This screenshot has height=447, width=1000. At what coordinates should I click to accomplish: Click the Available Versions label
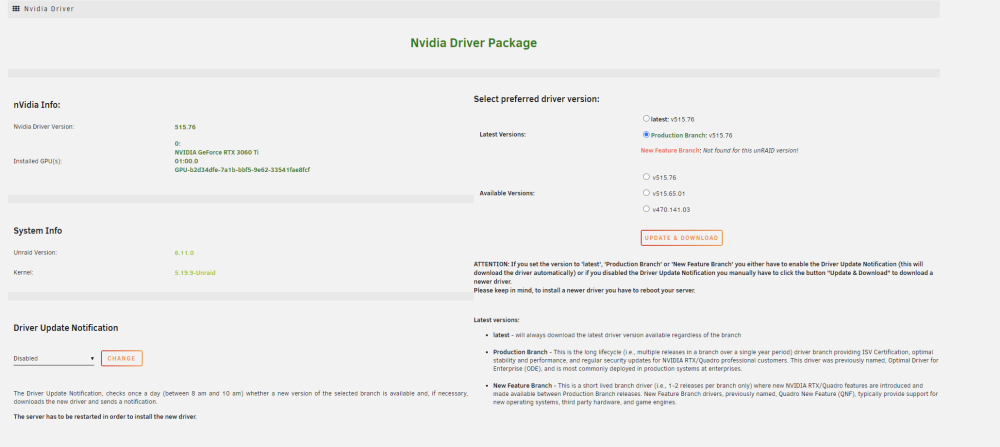point(507,193)
